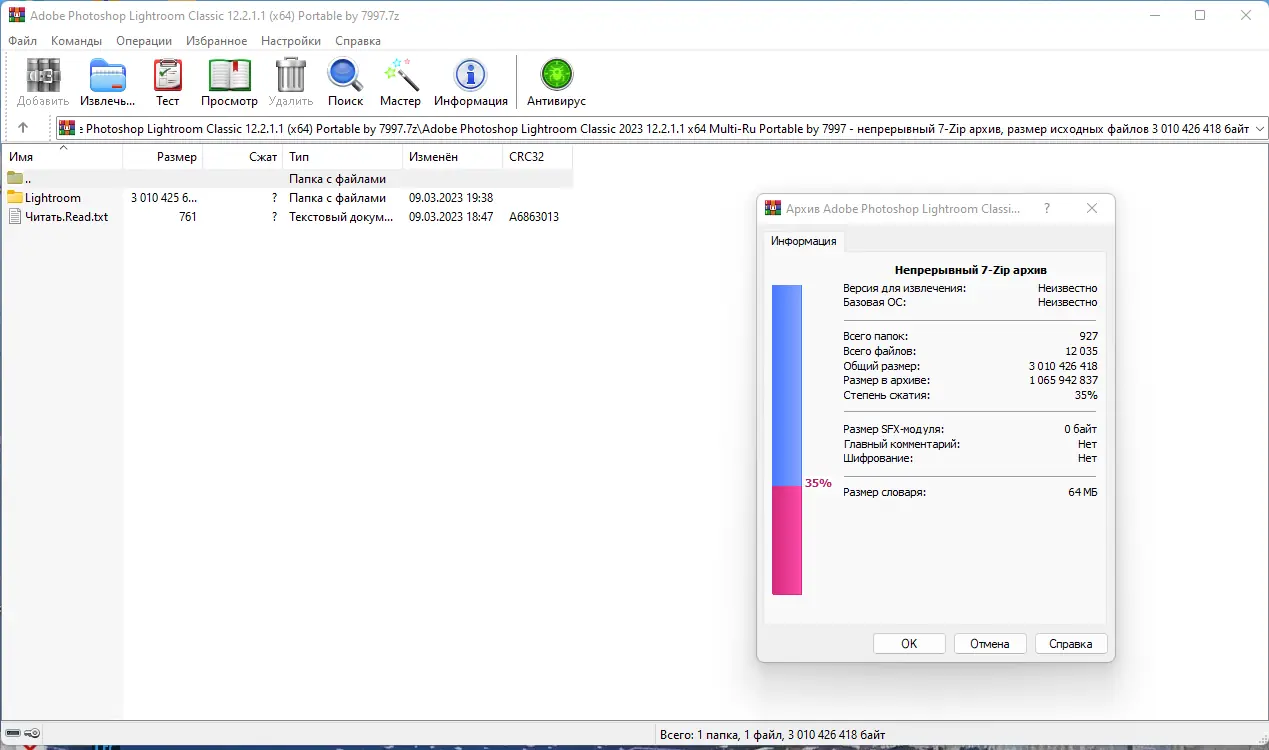The width and height of the screenshot is (1269, 750).
Task: Click the Извлечь toolbar icon
Action: [x=108, y=76]
